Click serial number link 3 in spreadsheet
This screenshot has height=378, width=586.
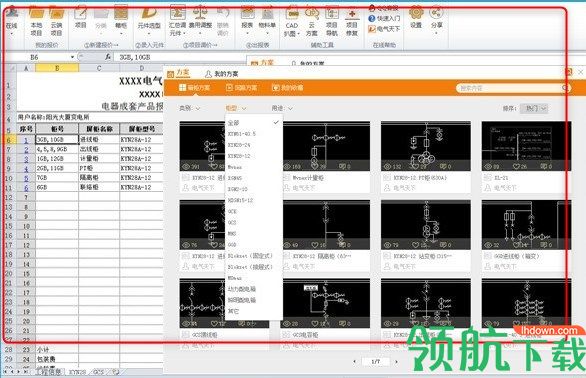(26, 159)
